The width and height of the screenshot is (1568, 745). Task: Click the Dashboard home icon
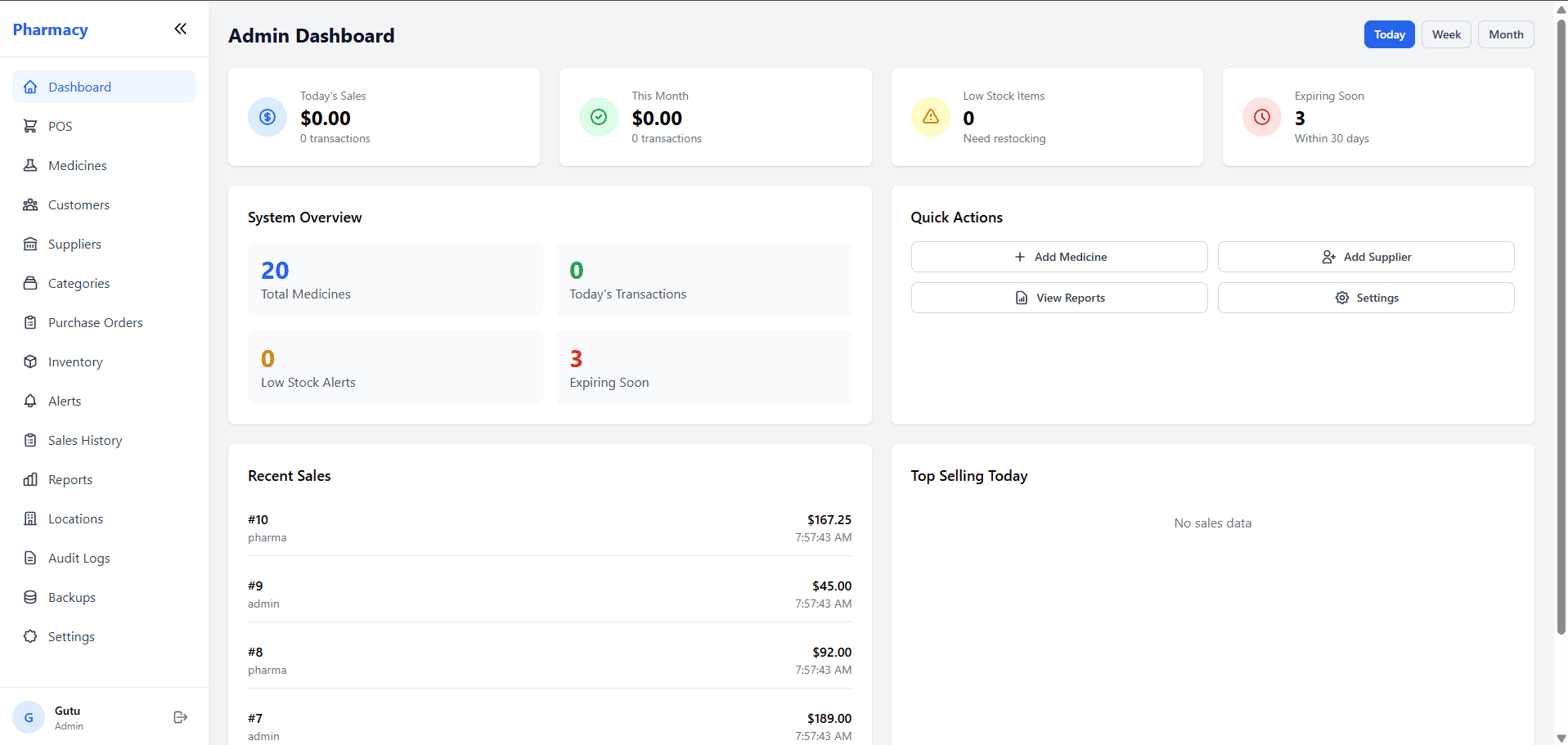(30, 87)
